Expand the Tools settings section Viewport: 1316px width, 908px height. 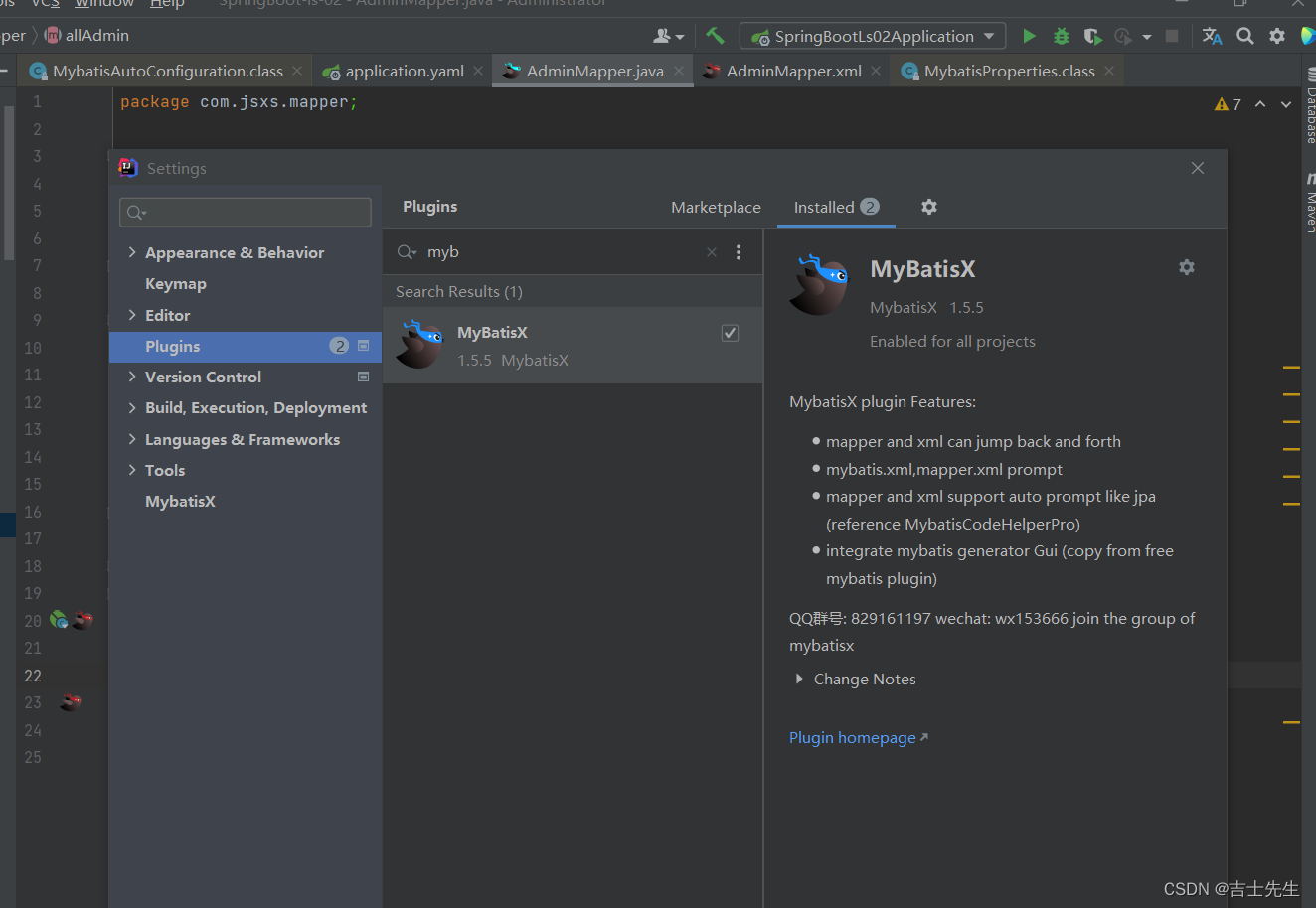click(x=132, y=470)
